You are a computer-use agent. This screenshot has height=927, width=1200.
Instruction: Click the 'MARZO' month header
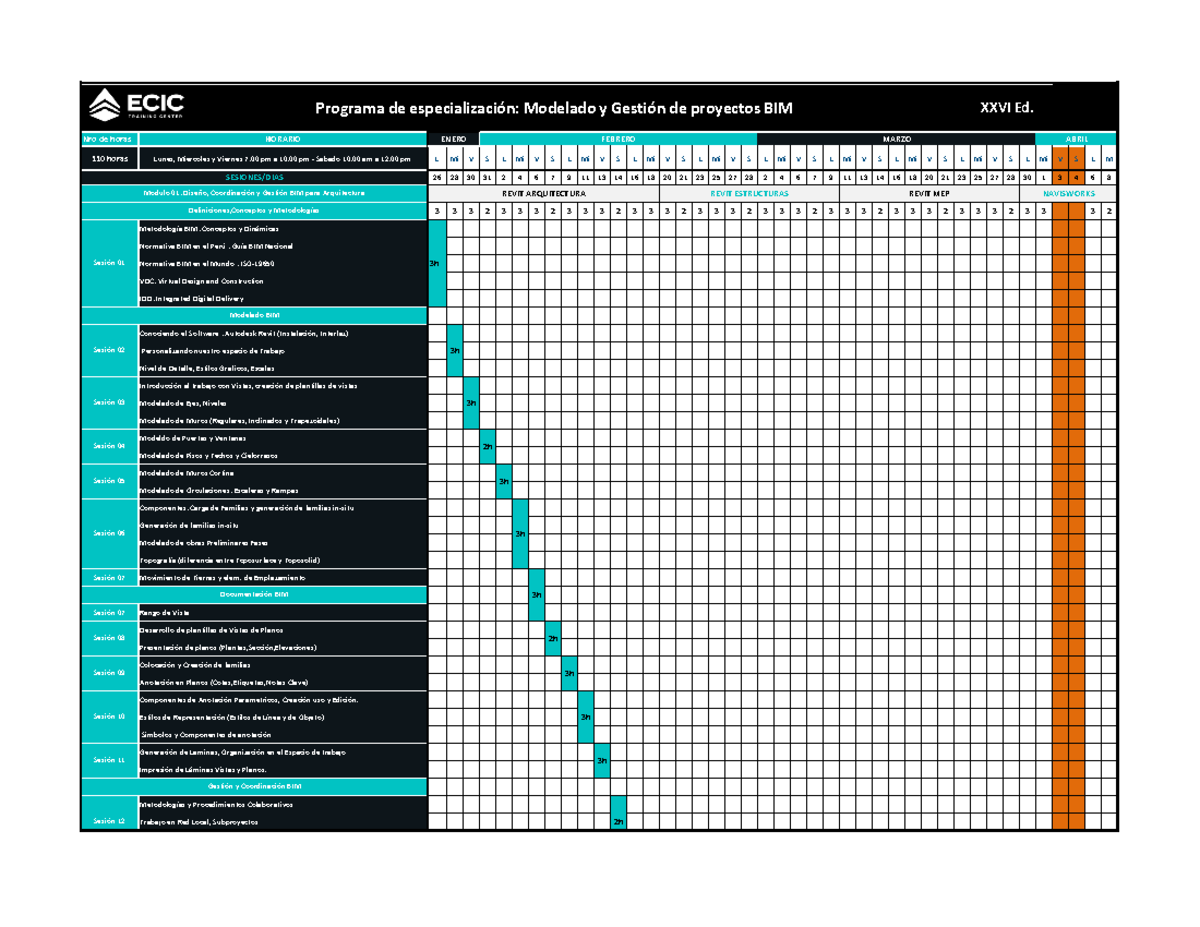click(895, 139)
